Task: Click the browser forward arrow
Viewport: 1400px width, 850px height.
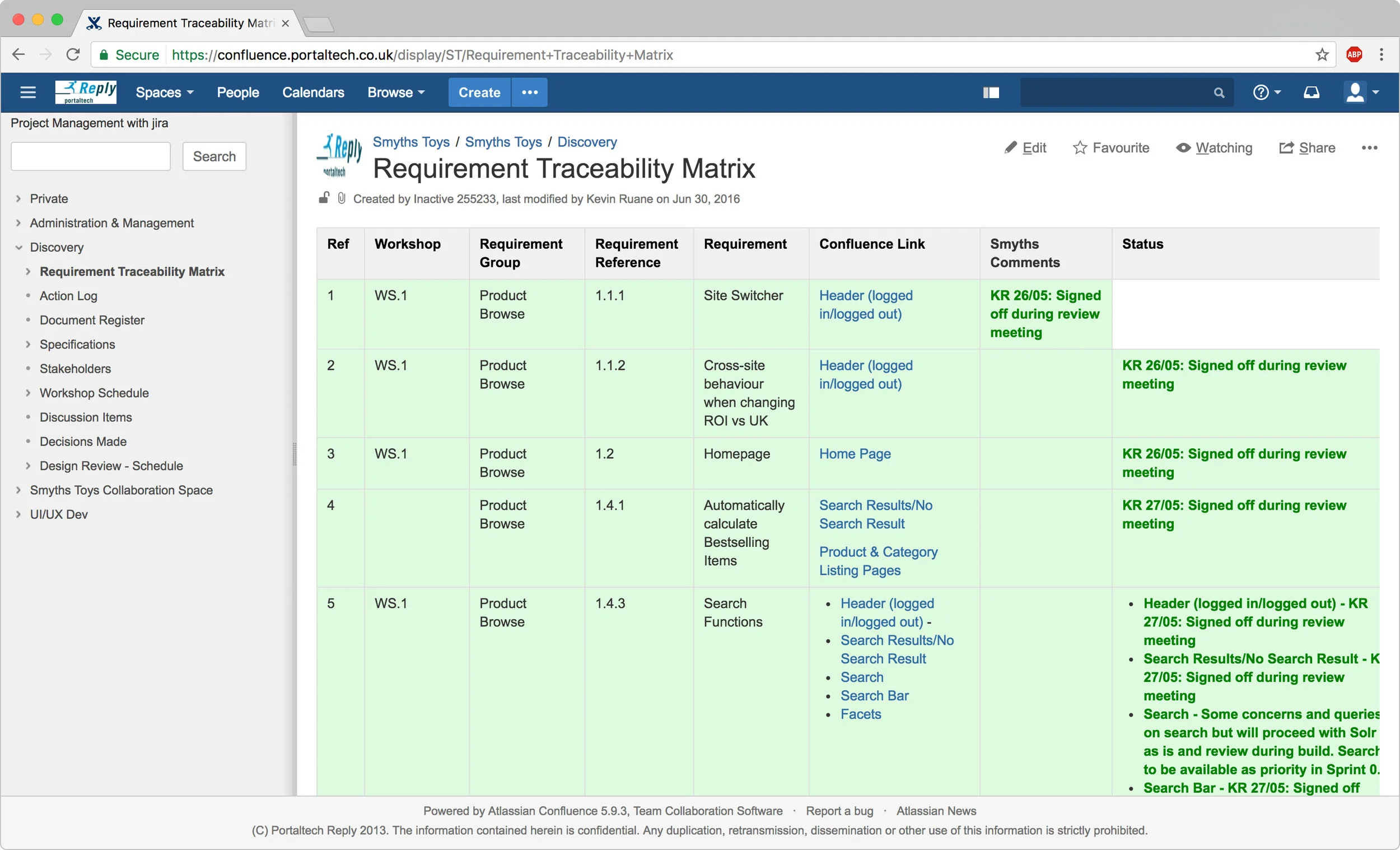Action: pos(46,54)
